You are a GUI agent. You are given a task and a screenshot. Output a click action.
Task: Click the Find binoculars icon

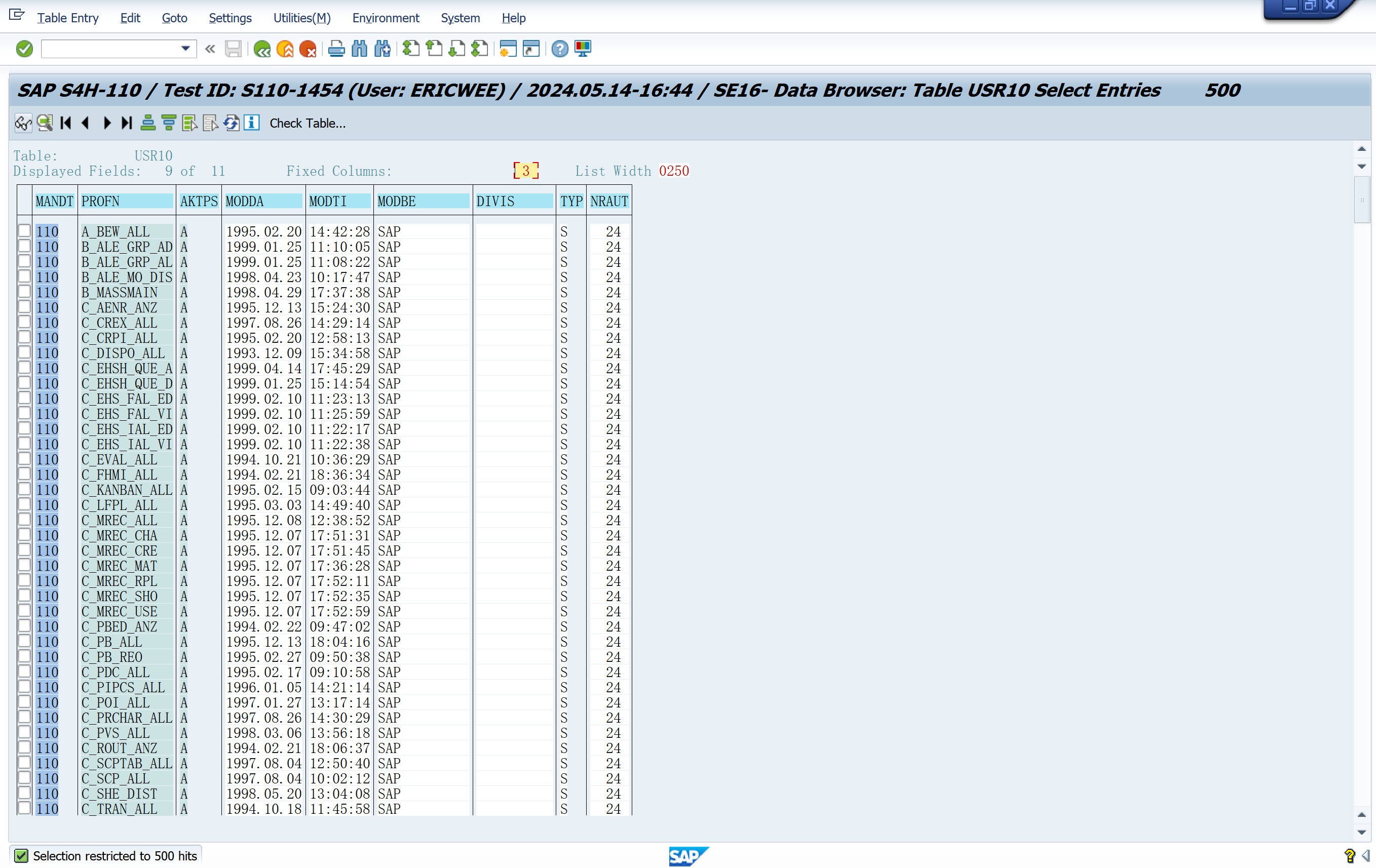(359, 49)
